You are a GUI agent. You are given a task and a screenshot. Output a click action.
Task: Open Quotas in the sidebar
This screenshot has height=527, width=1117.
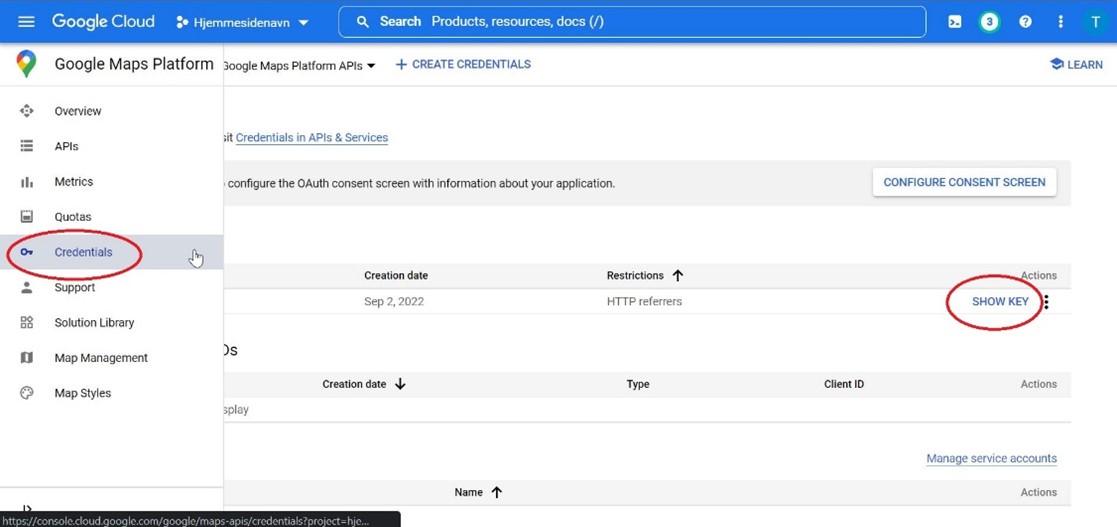point(111,216)
